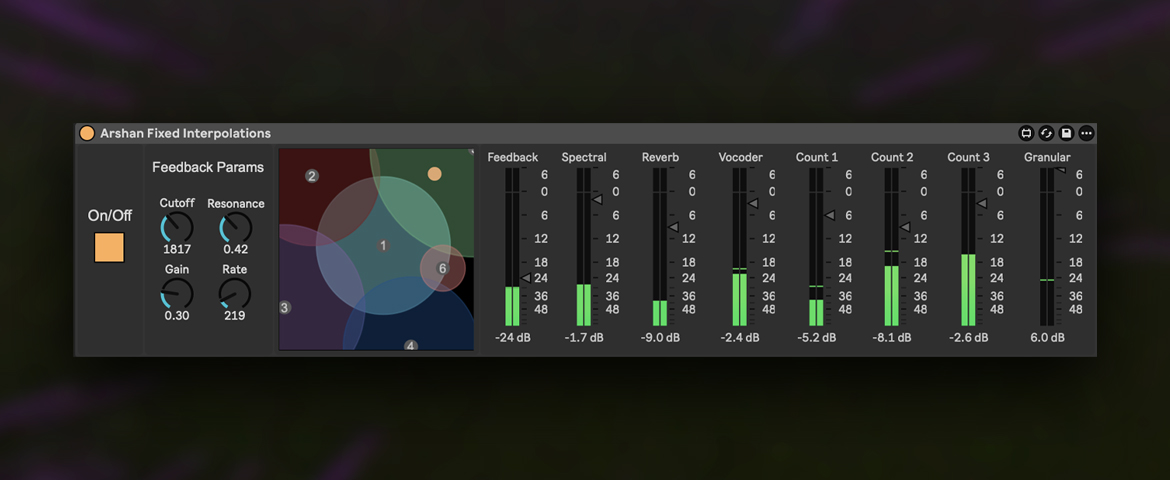Click the Spectral -1.7 dB value

[x=584, y=337]
